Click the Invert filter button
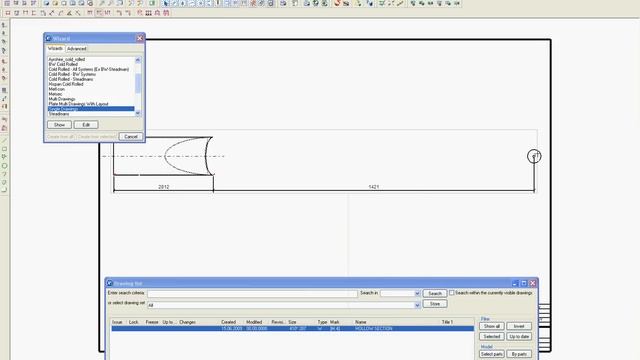640x360 pixels. [x=519, y=326]
